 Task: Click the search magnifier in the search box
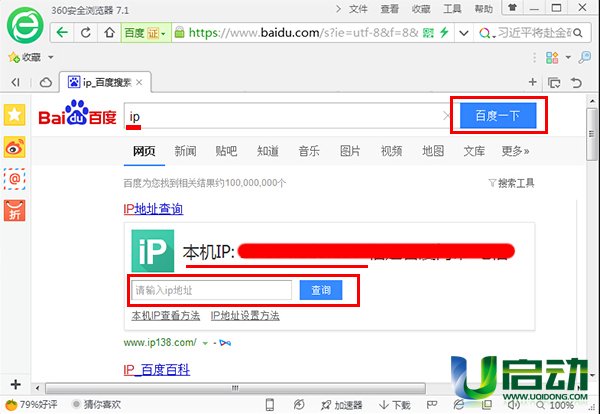click(578, 33)
